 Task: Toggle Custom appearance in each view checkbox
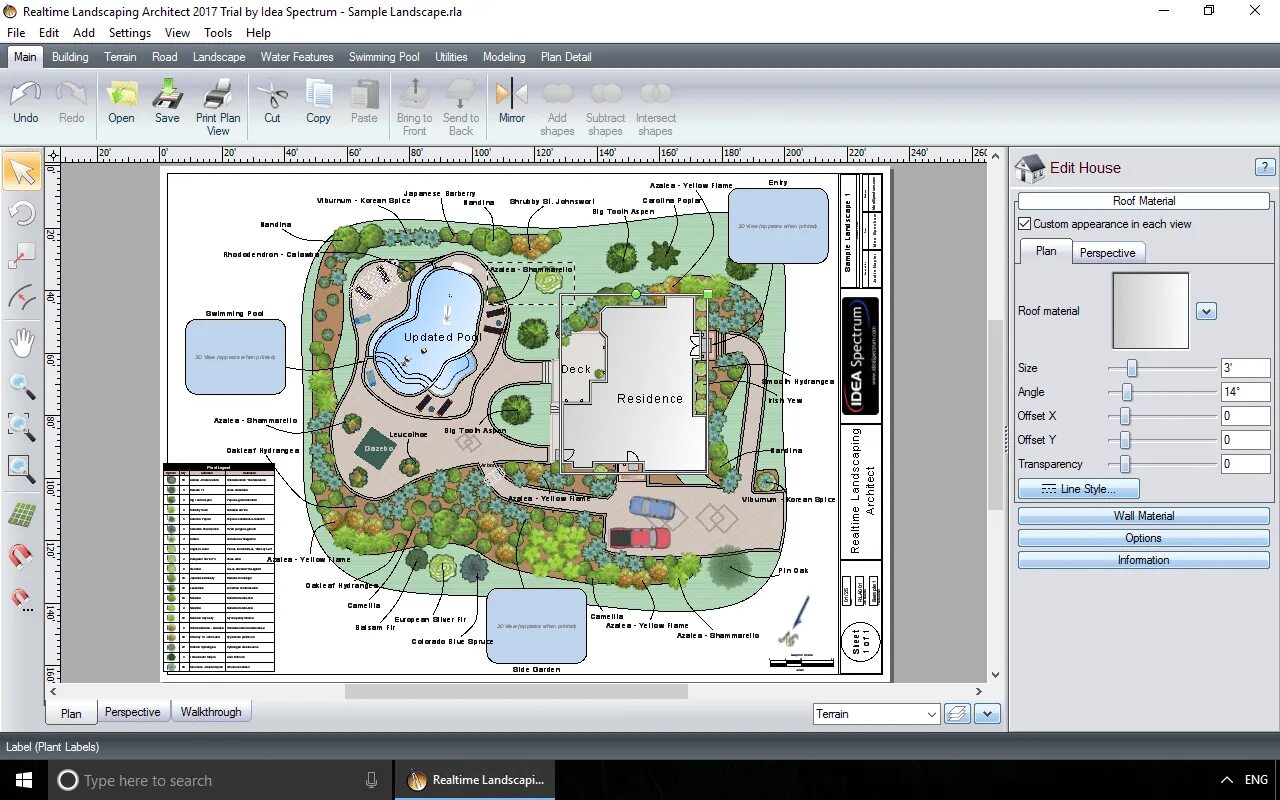(x=1024, y=224)
